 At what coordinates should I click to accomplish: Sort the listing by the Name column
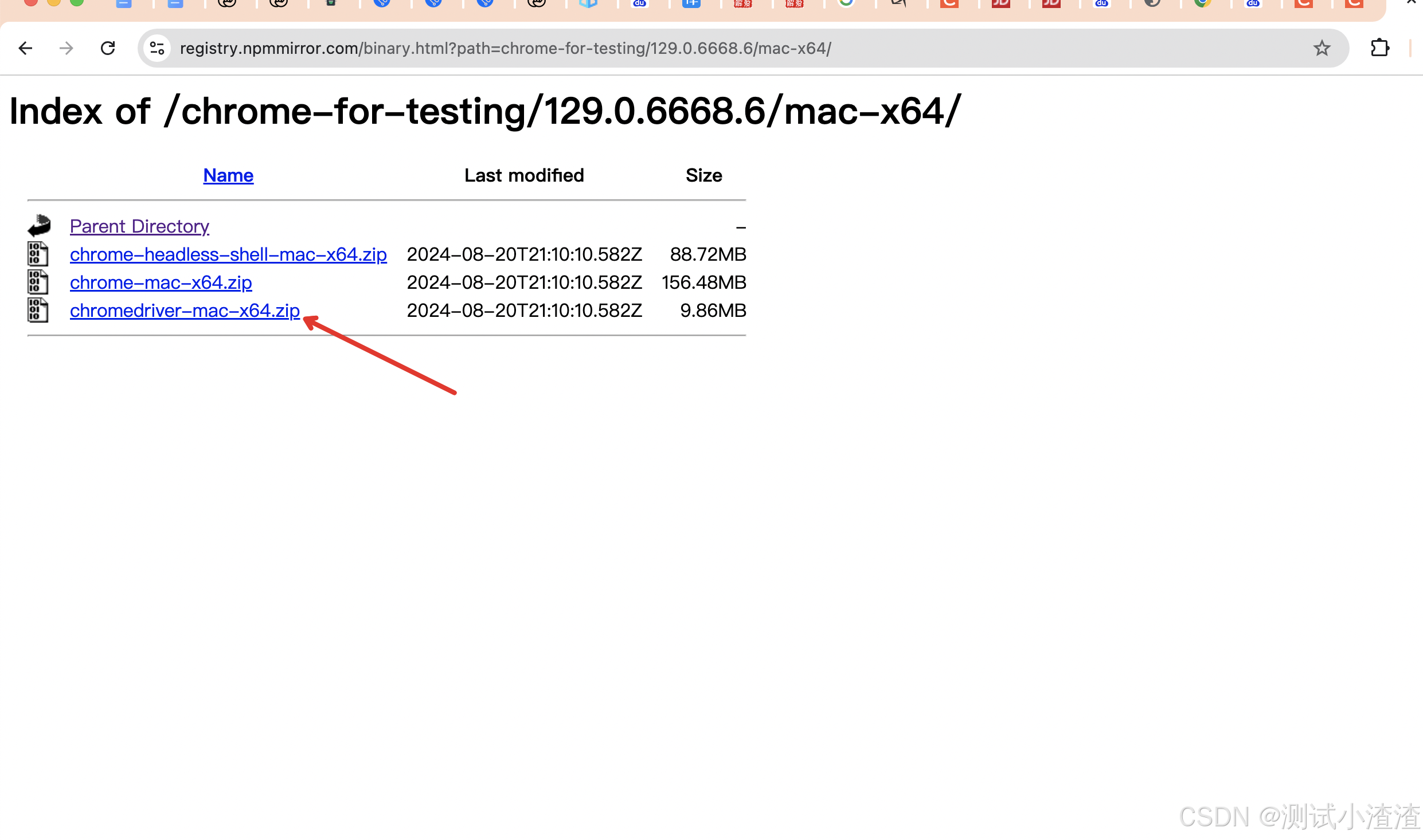(x=228, y=175)
